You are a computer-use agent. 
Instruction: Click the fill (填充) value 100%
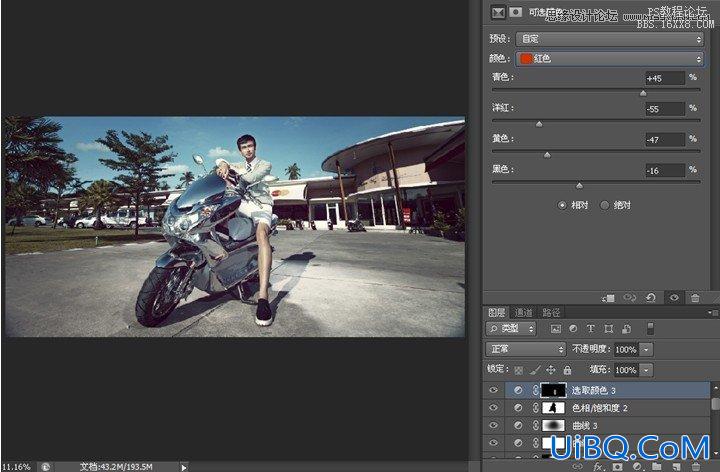coord(626,370)
